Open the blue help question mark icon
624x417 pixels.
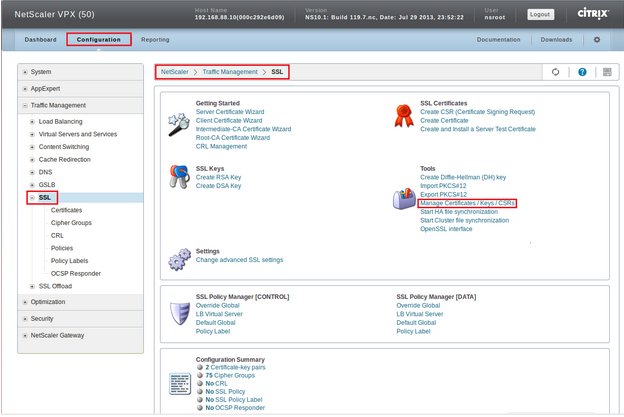[x=582, y=72]
